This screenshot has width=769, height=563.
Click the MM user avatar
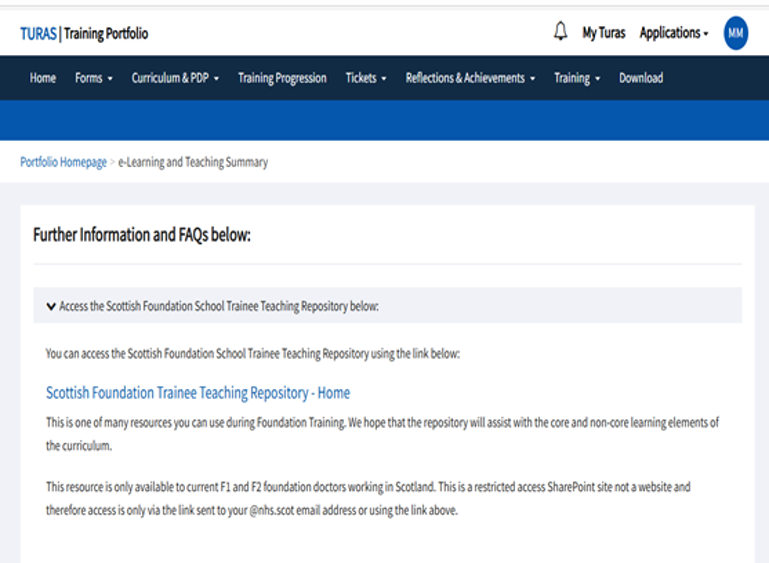coord(736,33)
